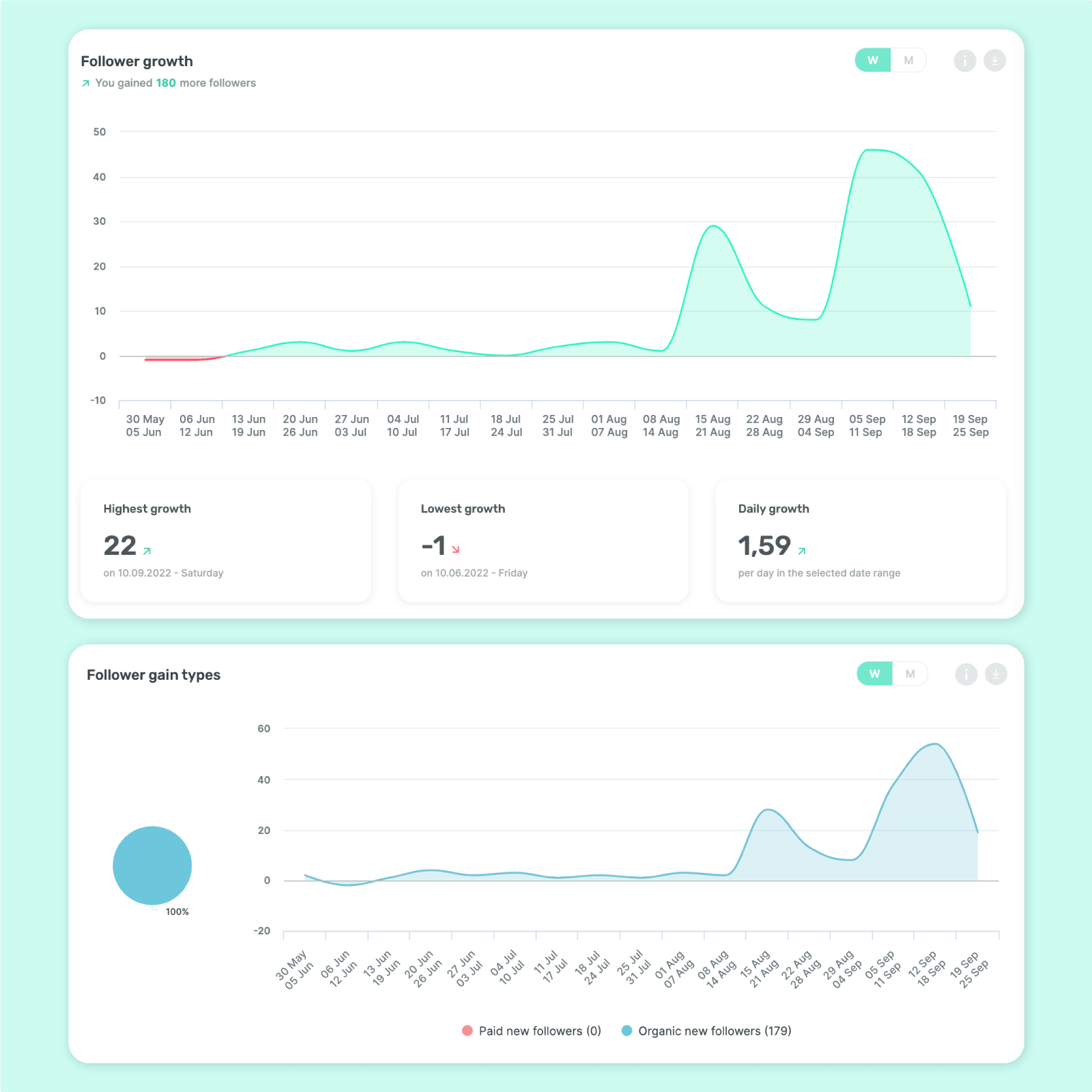Toggle Organic new followers legend item

click(x=706, y=1031)
